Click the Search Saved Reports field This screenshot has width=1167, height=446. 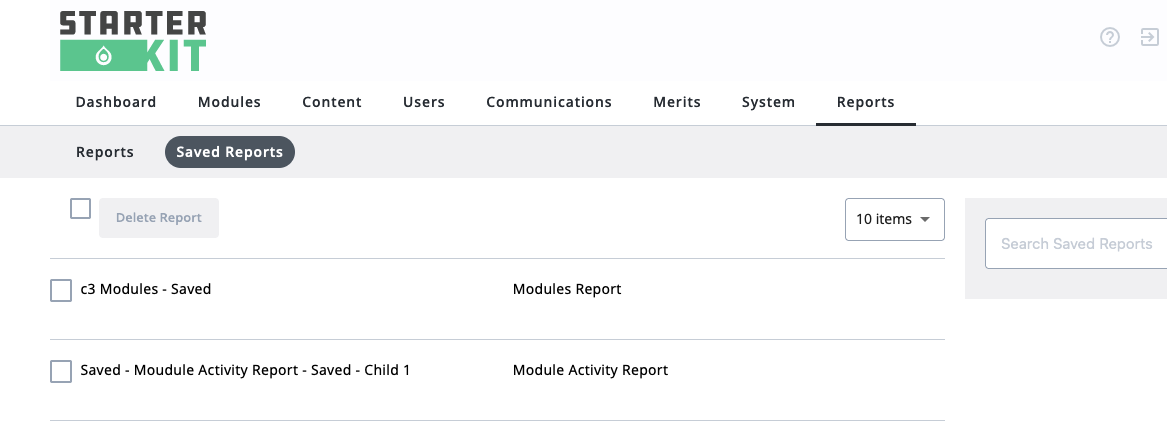tap(1076, 243)
